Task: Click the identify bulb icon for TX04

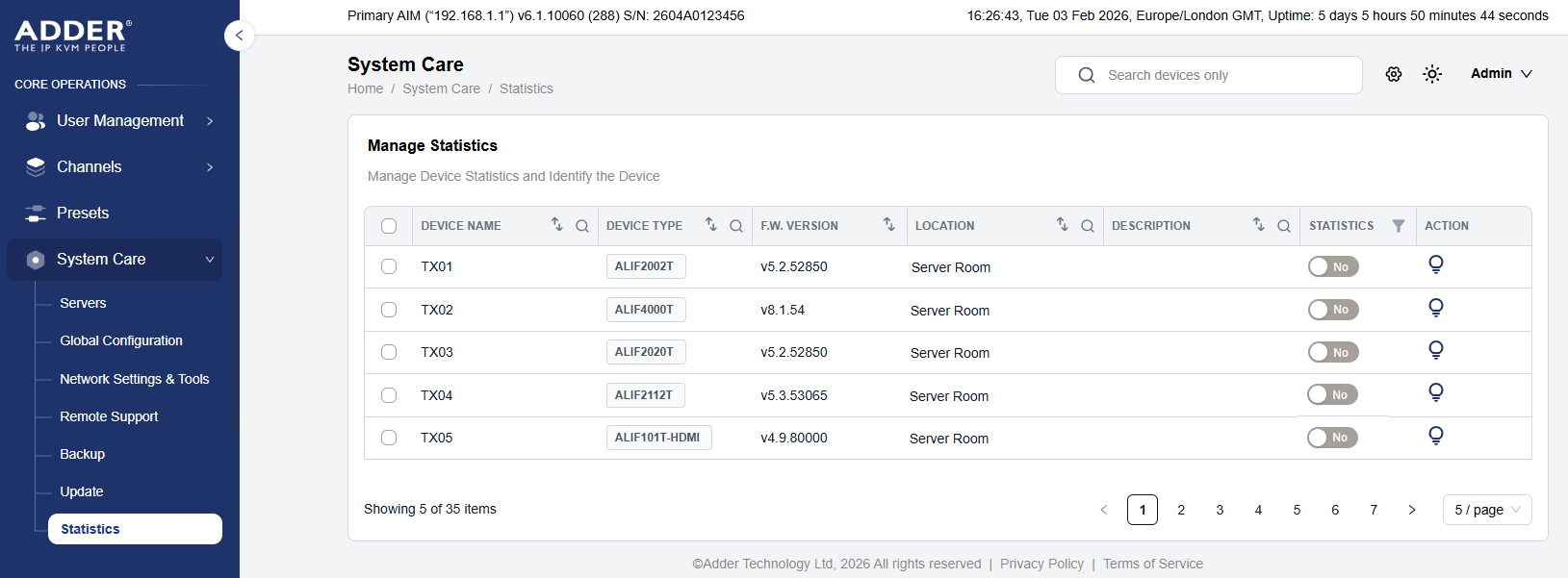Action: pos(1435,392)
